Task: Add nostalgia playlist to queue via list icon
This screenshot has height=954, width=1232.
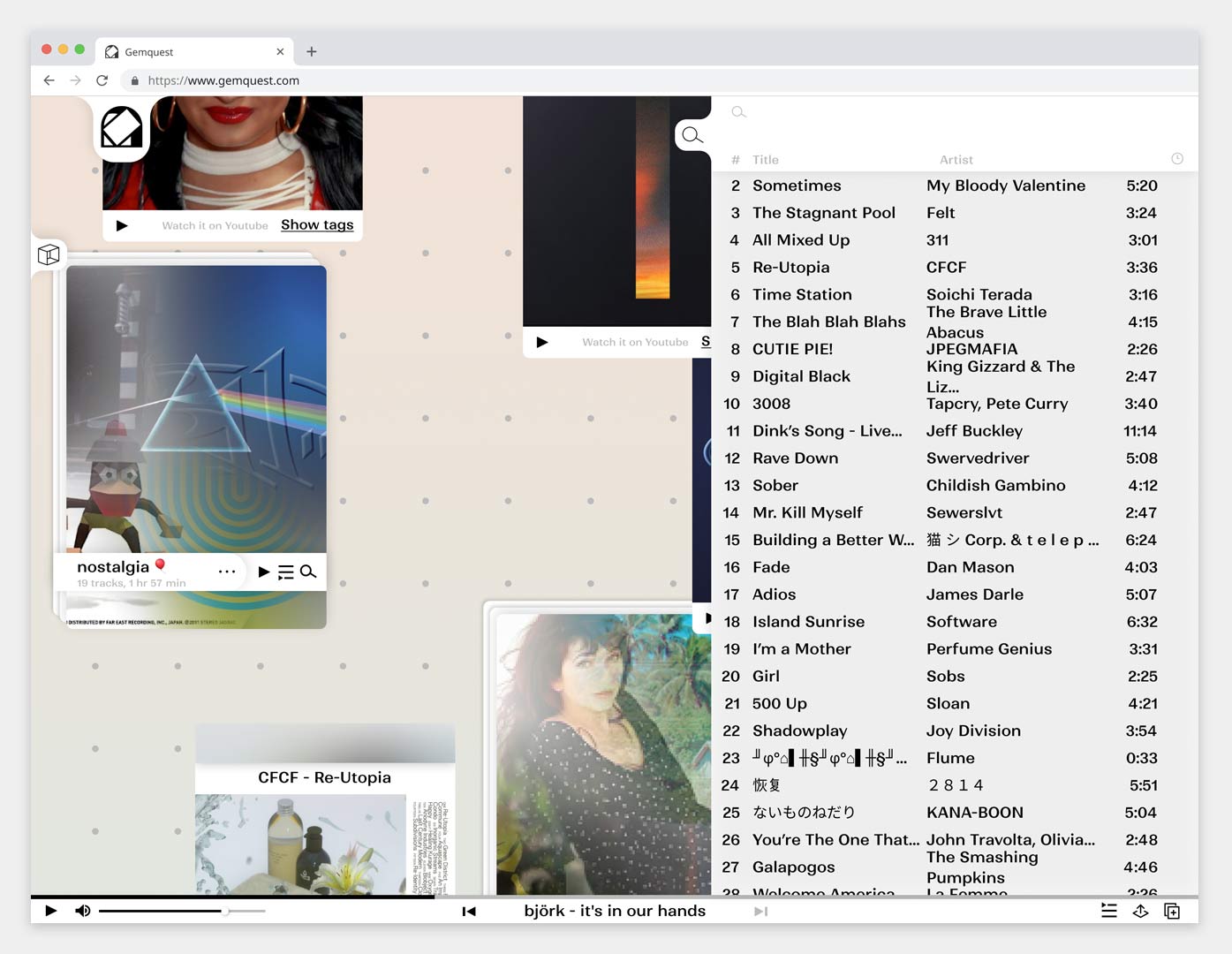Action: (285, 572)
